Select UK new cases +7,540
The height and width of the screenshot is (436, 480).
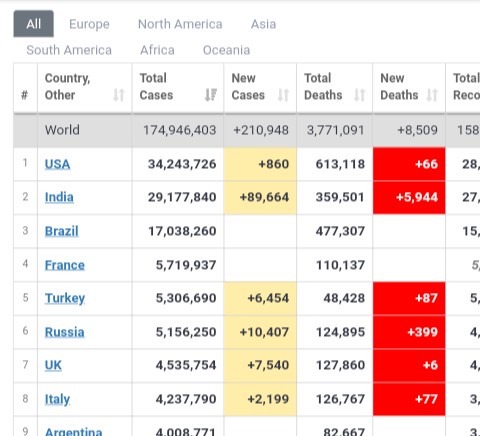tap(268, 365)
